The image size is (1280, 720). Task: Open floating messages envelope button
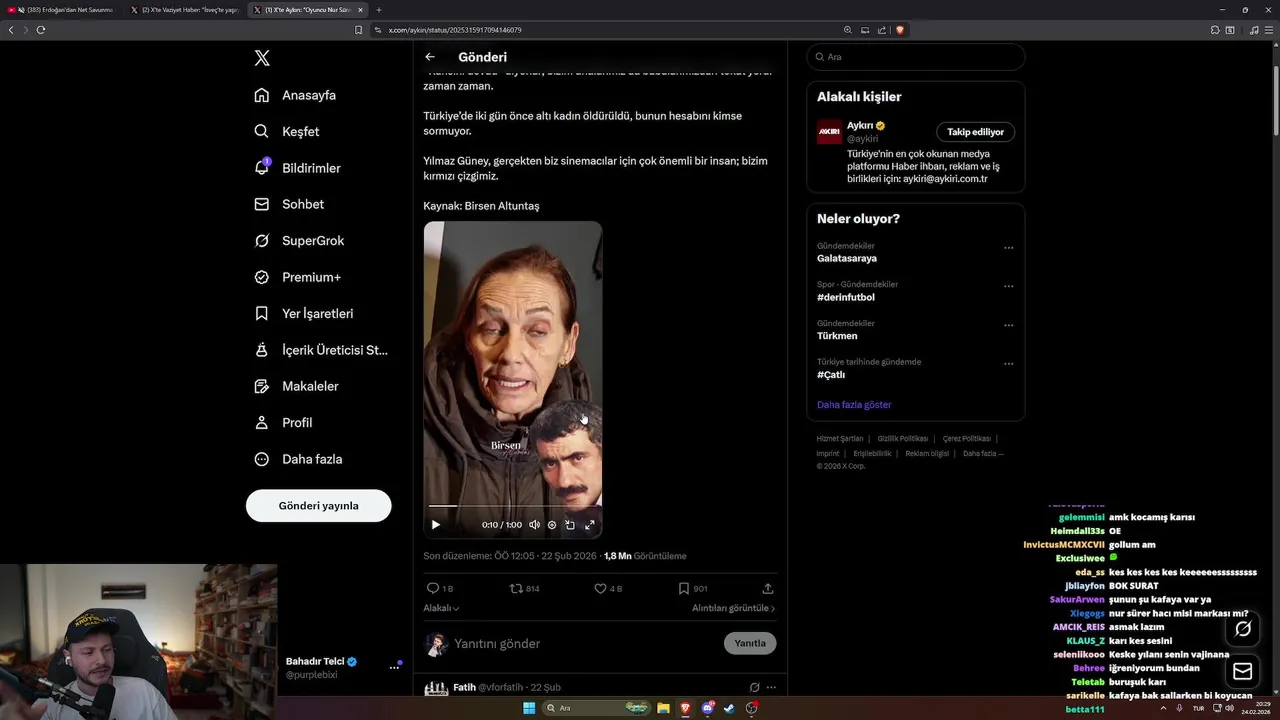click(1243, 671)
